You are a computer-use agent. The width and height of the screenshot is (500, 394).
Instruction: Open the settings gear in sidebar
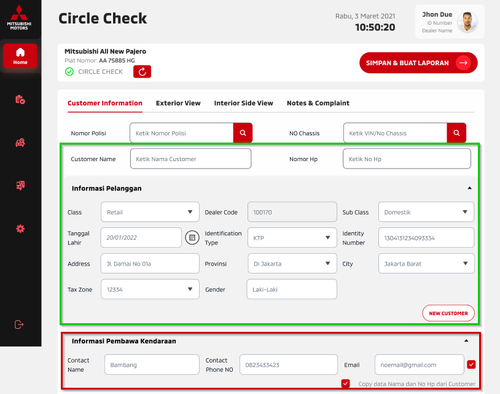click(x=20, y=229)
